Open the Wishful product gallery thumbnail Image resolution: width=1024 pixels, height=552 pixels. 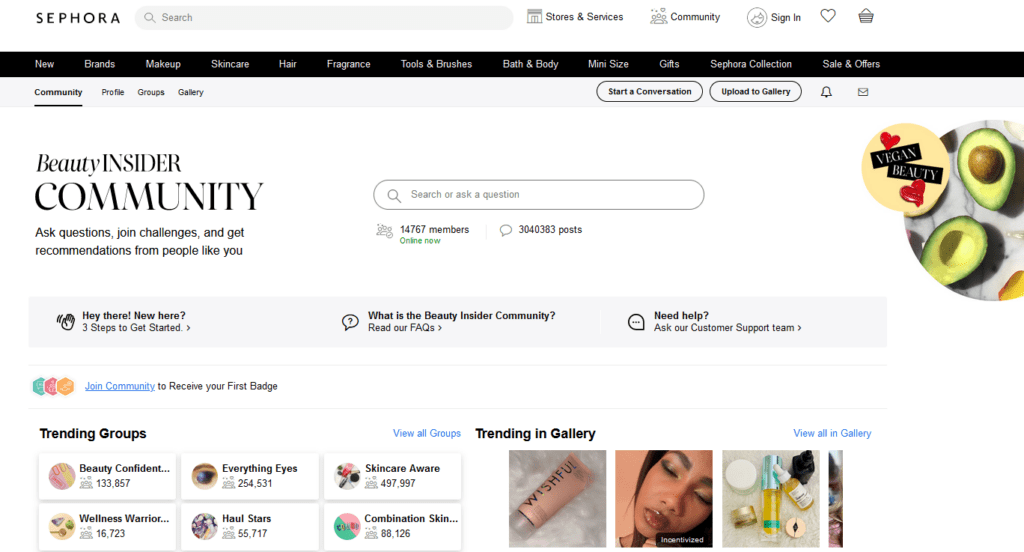coord(557,498)
